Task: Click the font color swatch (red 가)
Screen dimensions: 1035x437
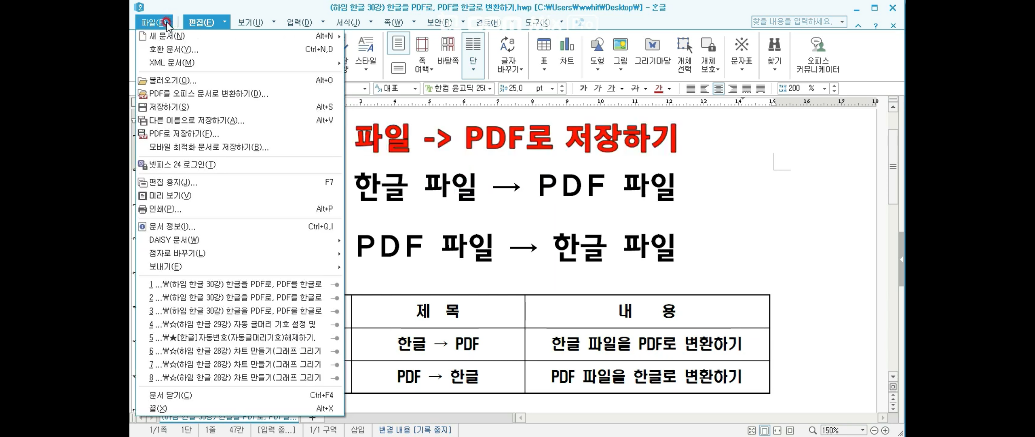Action: pyautogui.click(x=658, y=88)
